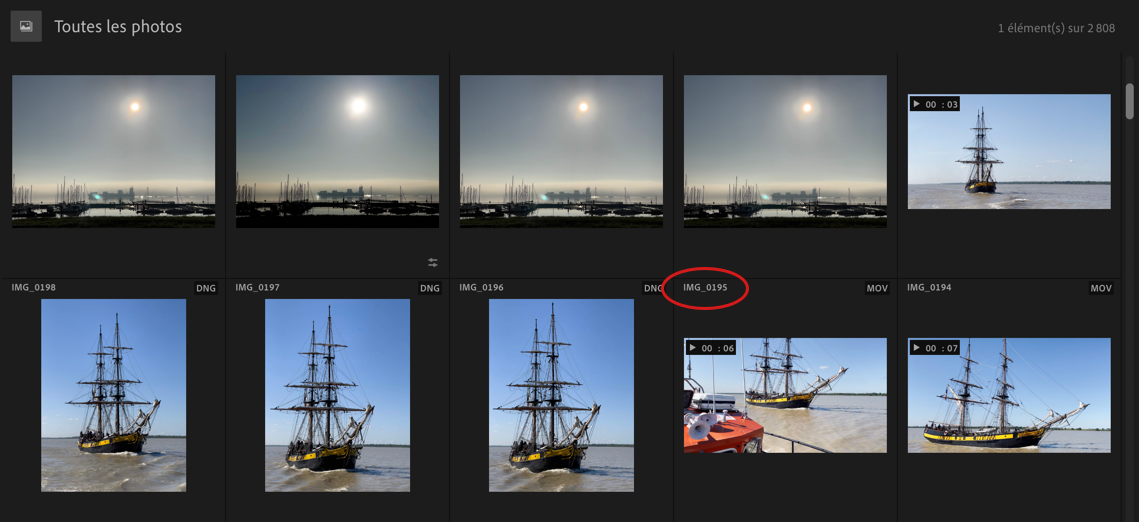Viewport: 1139px width, 522px height.
Task: Select the IMG_0196 ship photo thumbnail
Action: pos(561,395)
